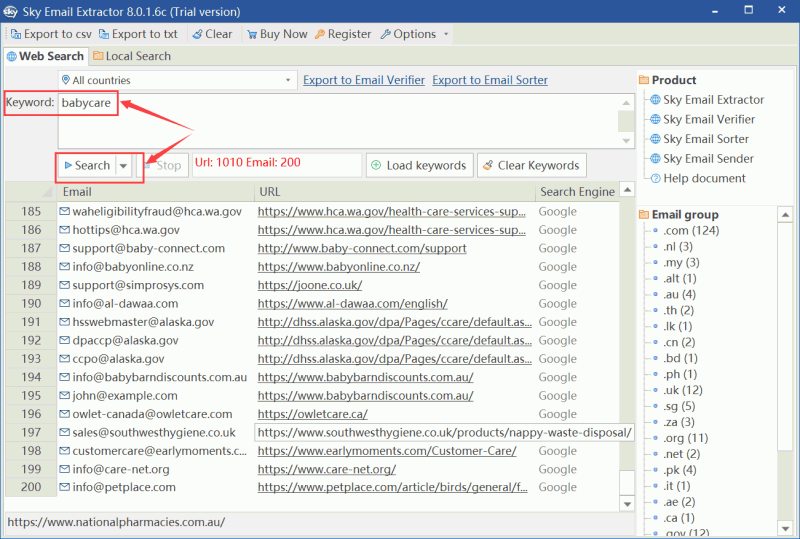Screen dimensions: 800x539
Task: Expand the Search button dropdown arrow
Action: tap(123, 165)
